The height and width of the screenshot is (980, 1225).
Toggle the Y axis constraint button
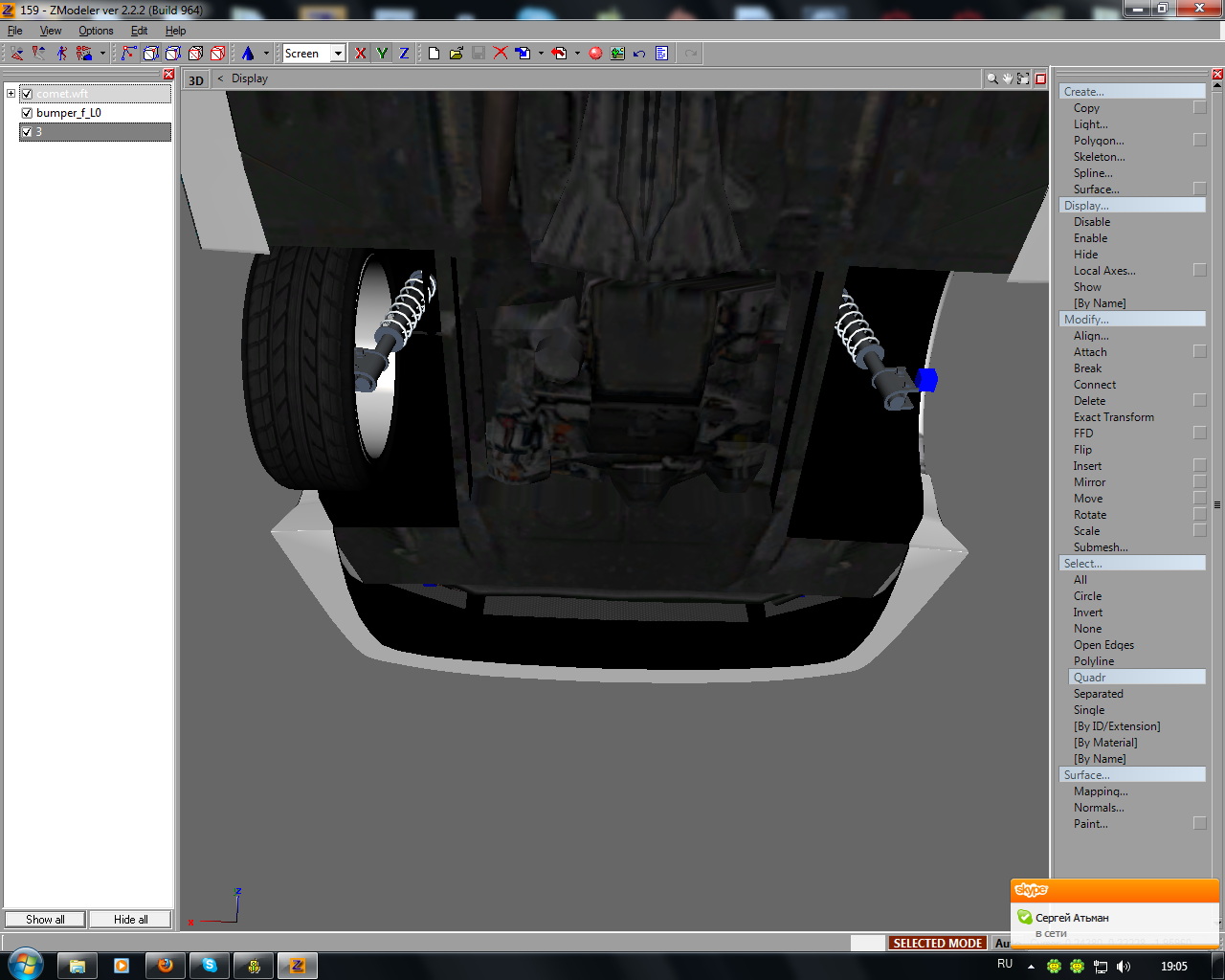[x=382, y=54]
